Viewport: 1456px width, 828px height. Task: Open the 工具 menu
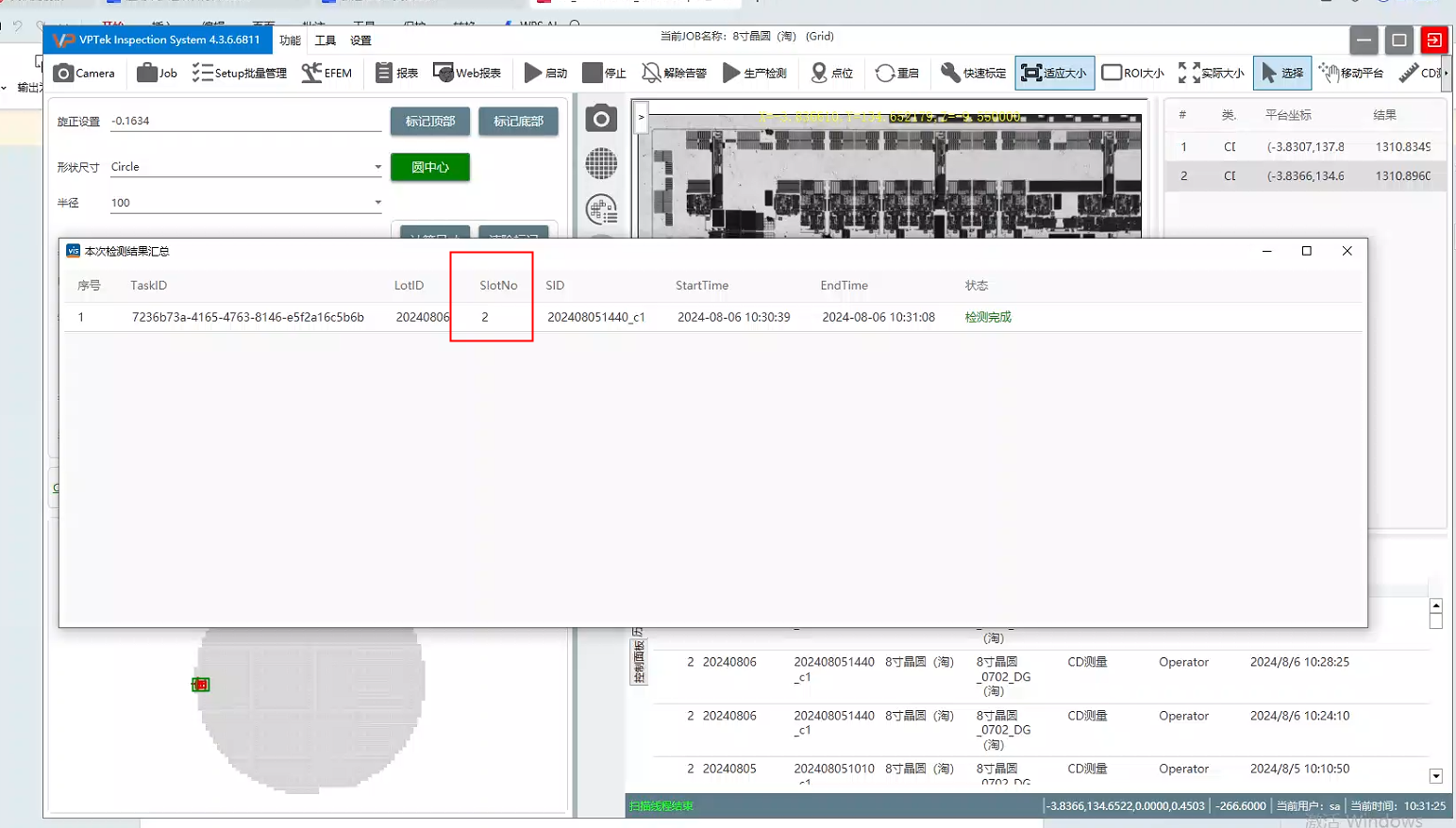[x=326, y=41]
